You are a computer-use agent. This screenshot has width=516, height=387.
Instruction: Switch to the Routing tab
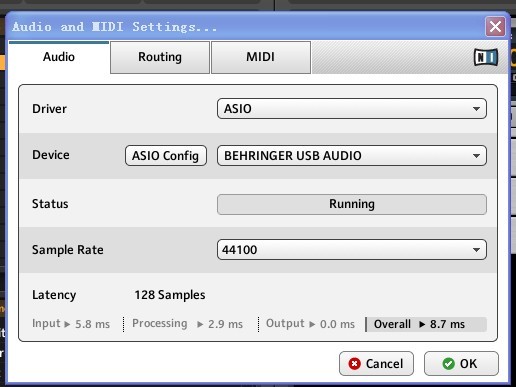(160, 57)
